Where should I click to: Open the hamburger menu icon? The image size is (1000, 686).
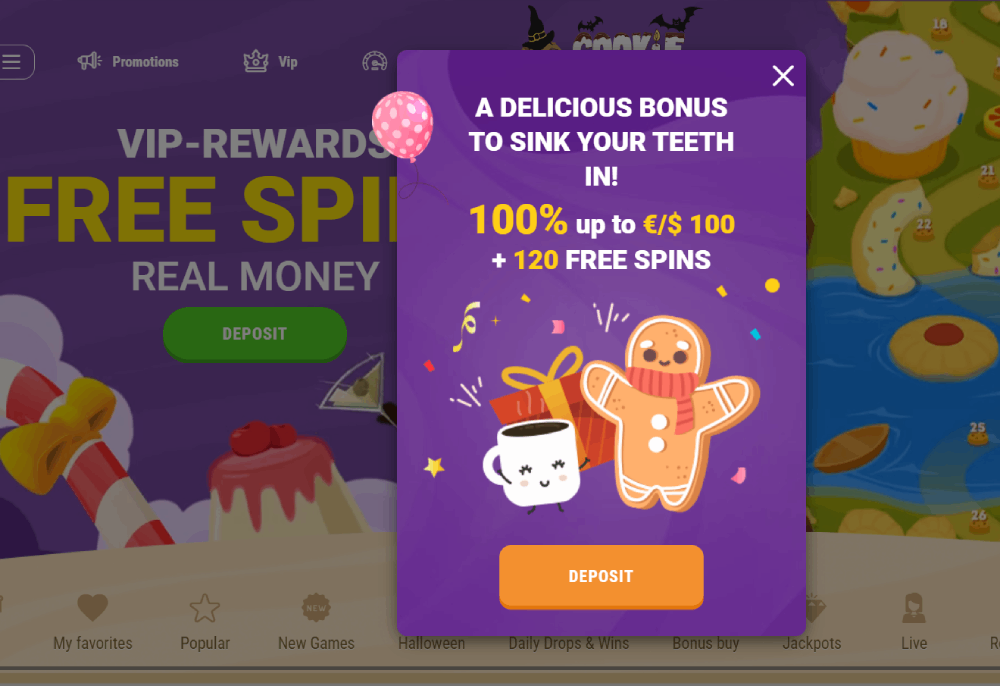tap(13, 62)
